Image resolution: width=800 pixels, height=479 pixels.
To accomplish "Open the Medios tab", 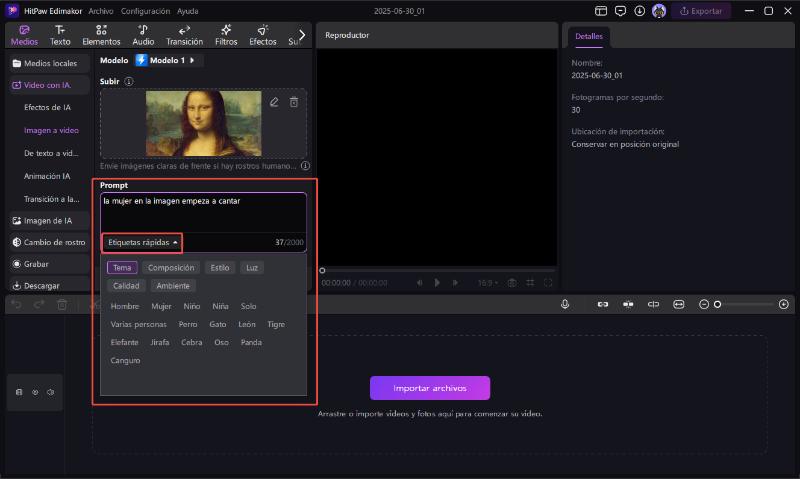I will coord(24,35).
